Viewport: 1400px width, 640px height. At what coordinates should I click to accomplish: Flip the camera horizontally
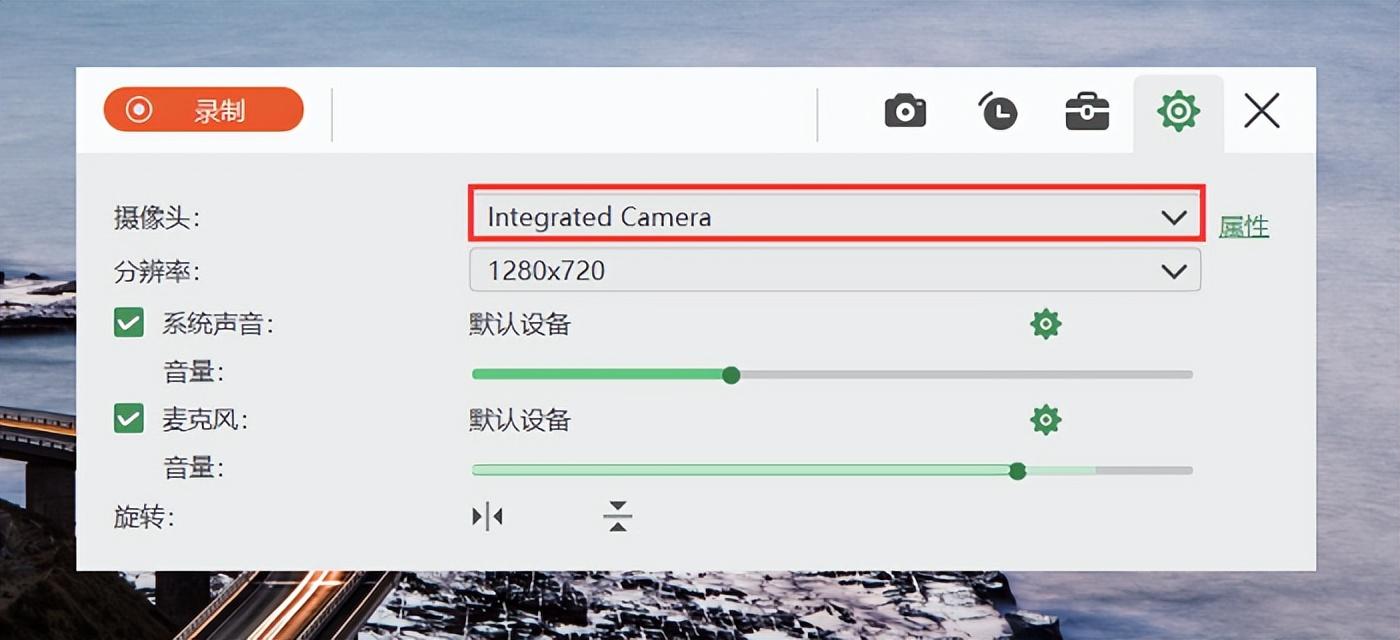point(487,516)
